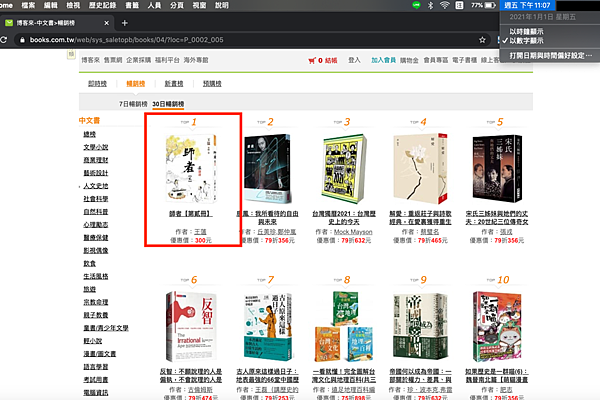600x400 pixels.
Task: Select 7日暢銷榜 sub-tab
Action: pos(133,104)
